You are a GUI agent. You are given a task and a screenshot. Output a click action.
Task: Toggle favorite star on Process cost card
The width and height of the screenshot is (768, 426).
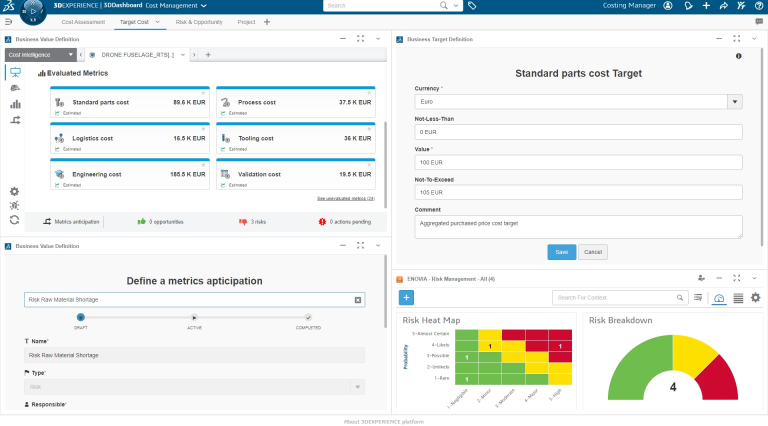(368, 92)
